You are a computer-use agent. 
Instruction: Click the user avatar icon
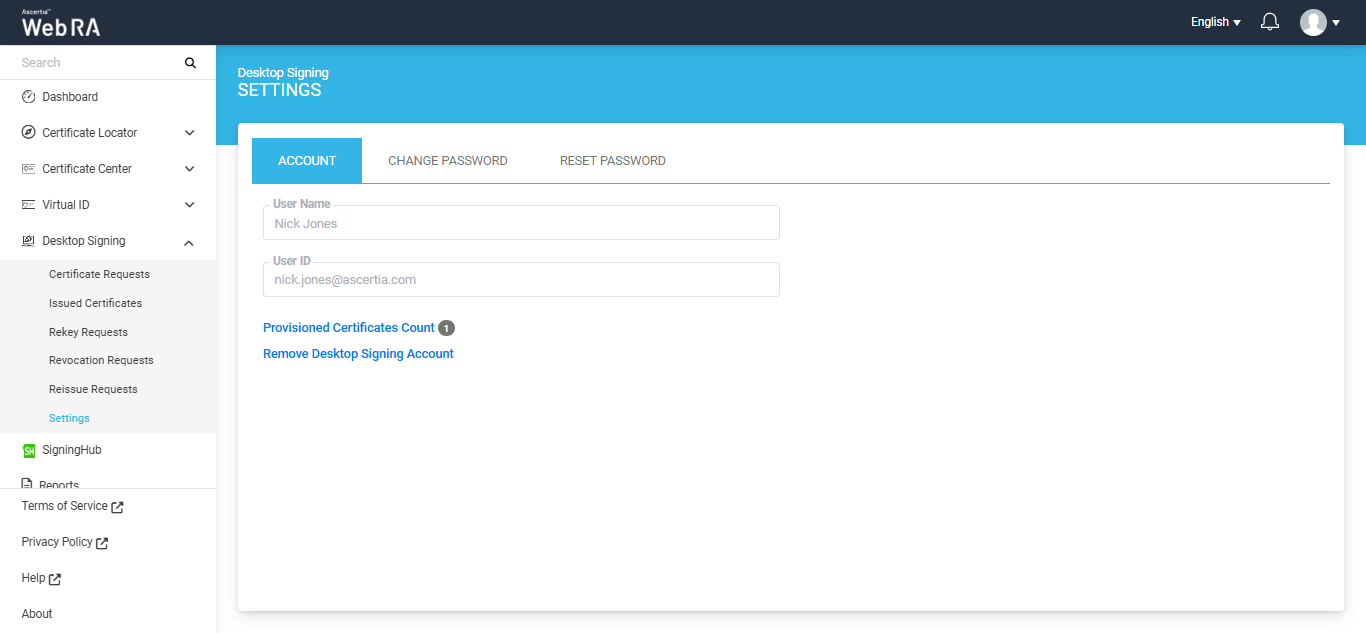(x=1313, y=22)
